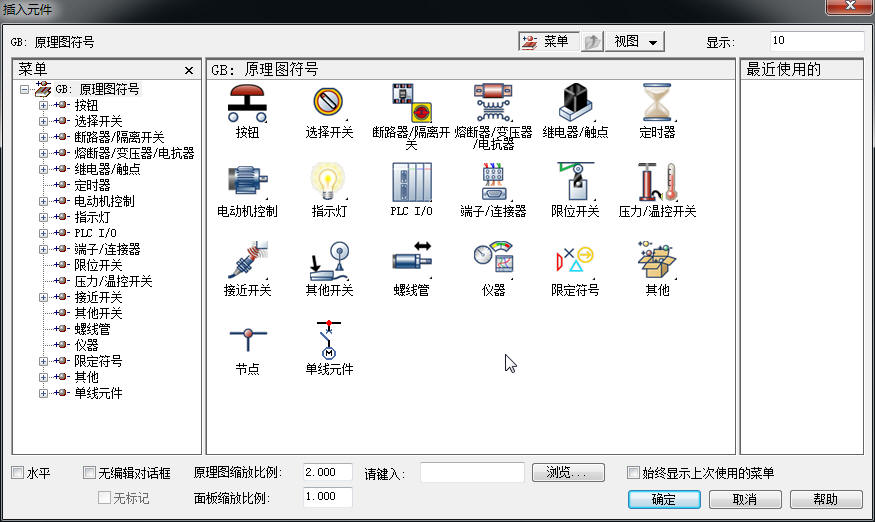Click the 电动机控制 motor control icon
Image resolution: width=875 pixels, height=522 pixels.
coord(247,182)
